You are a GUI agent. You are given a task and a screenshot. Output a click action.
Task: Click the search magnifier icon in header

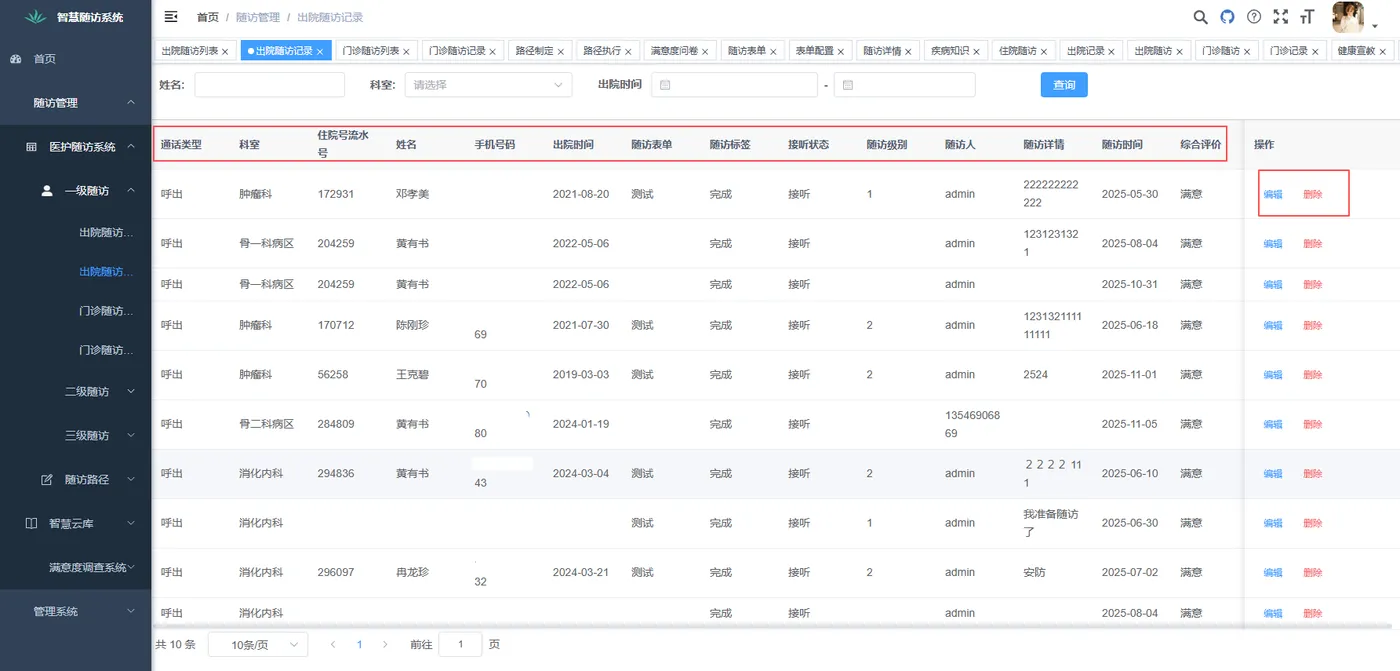(x=1200, y=16)
